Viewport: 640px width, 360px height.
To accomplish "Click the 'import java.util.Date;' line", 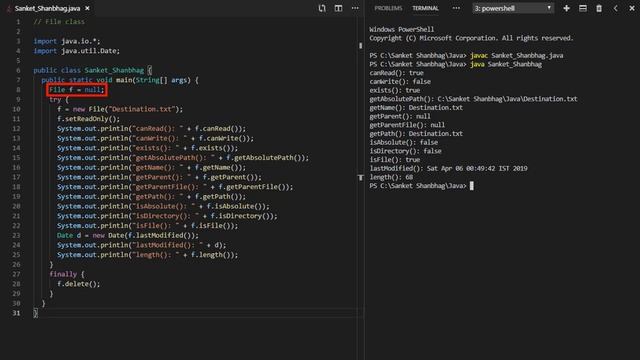I will pyautogui.click(x=77, y=51).
